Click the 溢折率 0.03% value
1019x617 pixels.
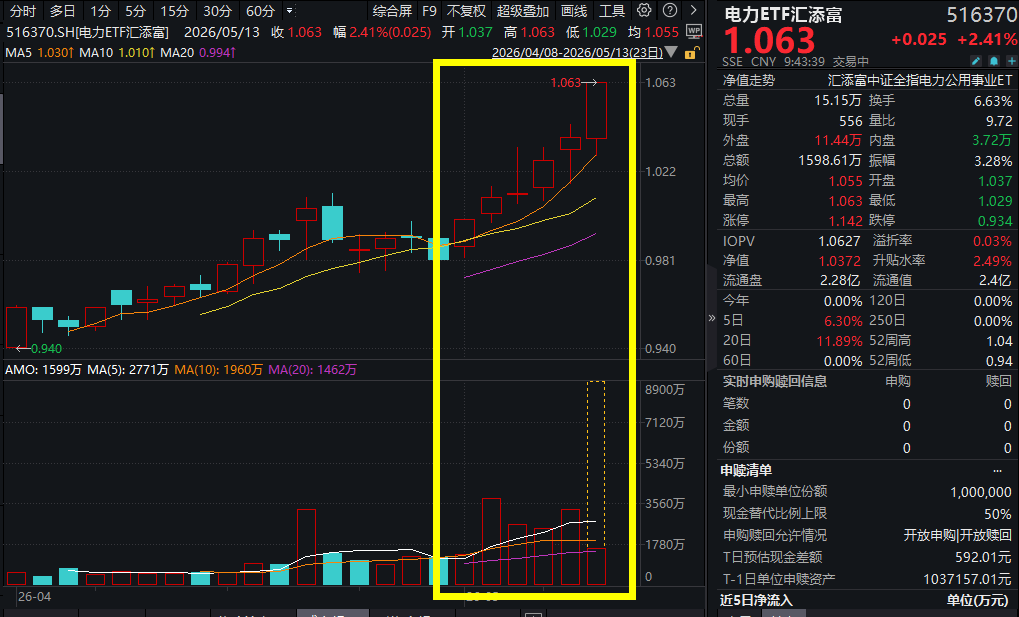[x=992, y=241]
